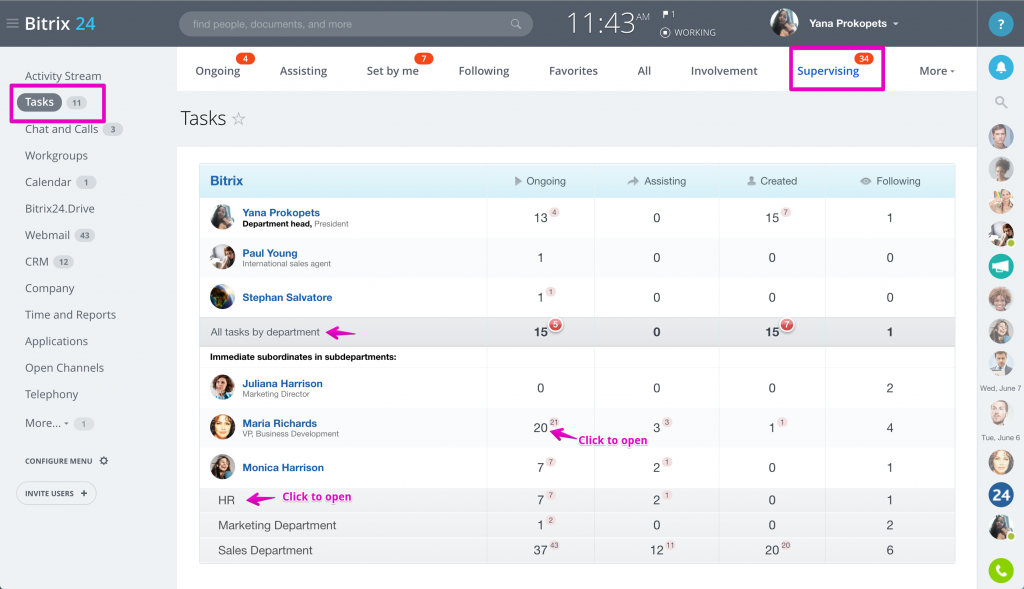
Task: Open Paul Young profile link
Action: tap(270, 253)
